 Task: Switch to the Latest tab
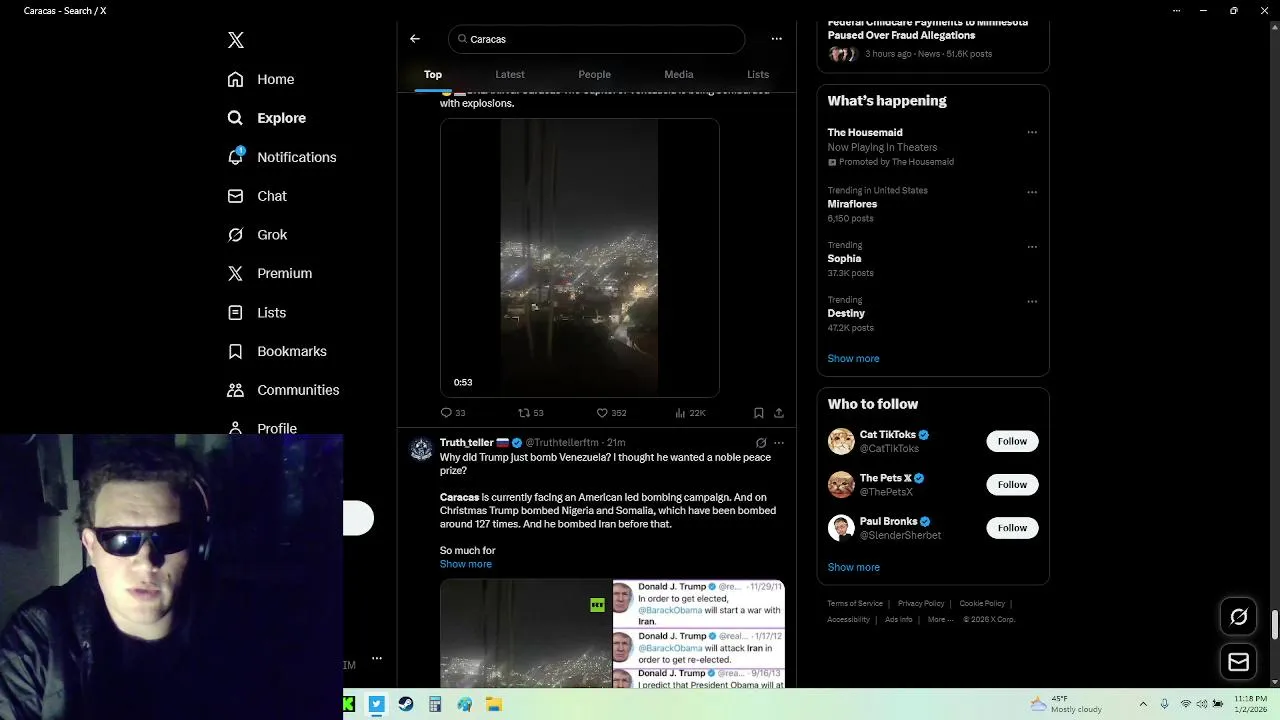click(x=510, y=74)
